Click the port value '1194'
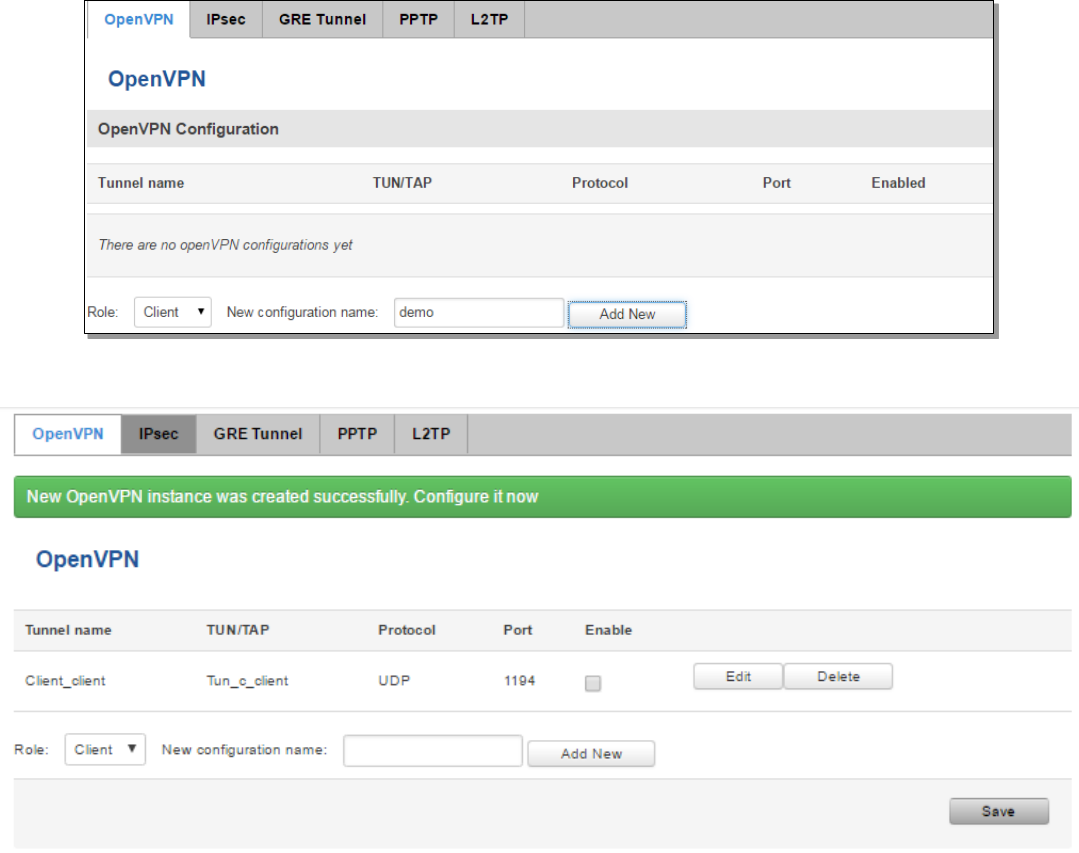 pos(520,681)
